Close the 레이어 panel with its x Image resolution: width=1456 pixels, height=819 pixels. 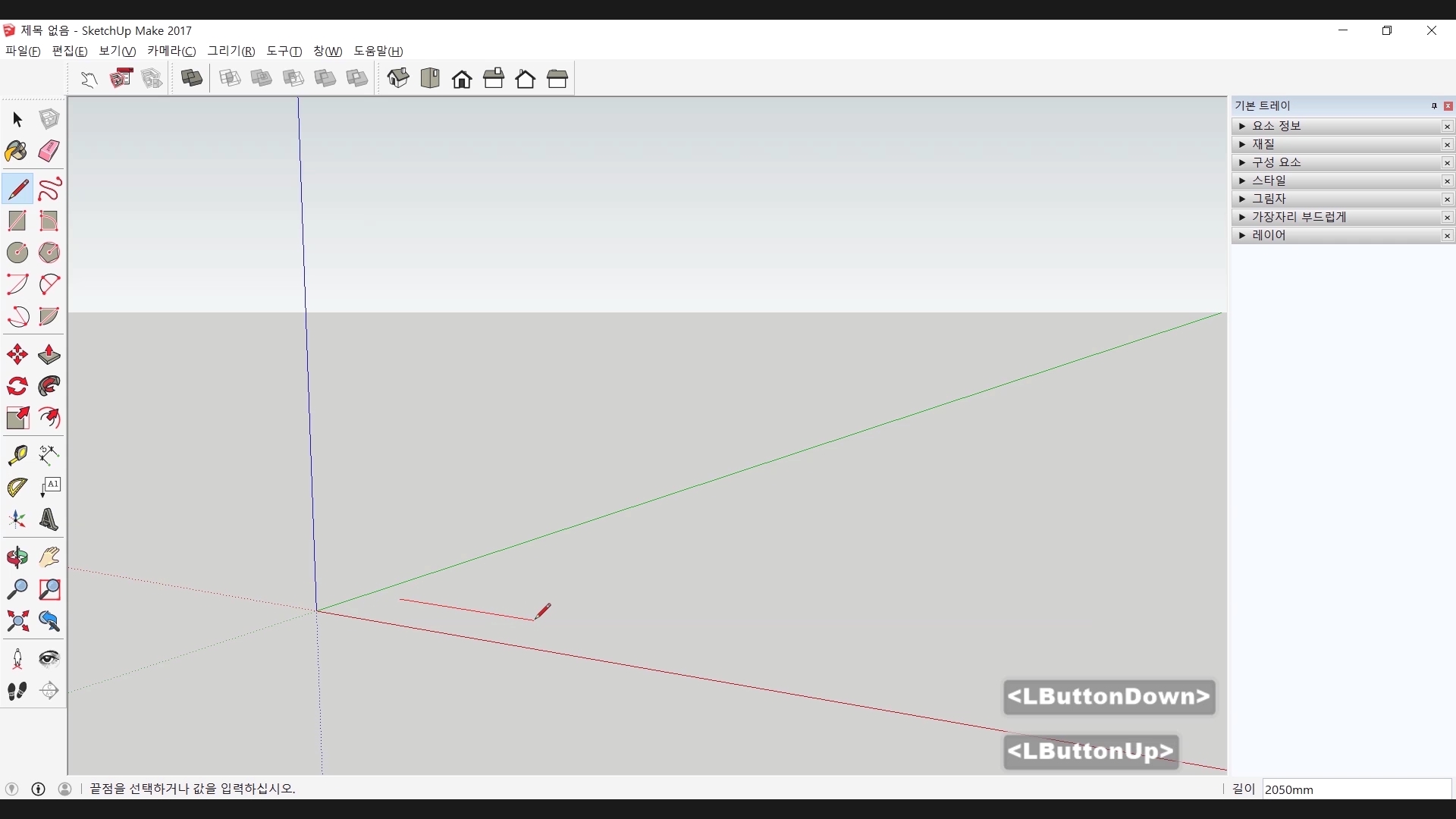pos(1447,236)
